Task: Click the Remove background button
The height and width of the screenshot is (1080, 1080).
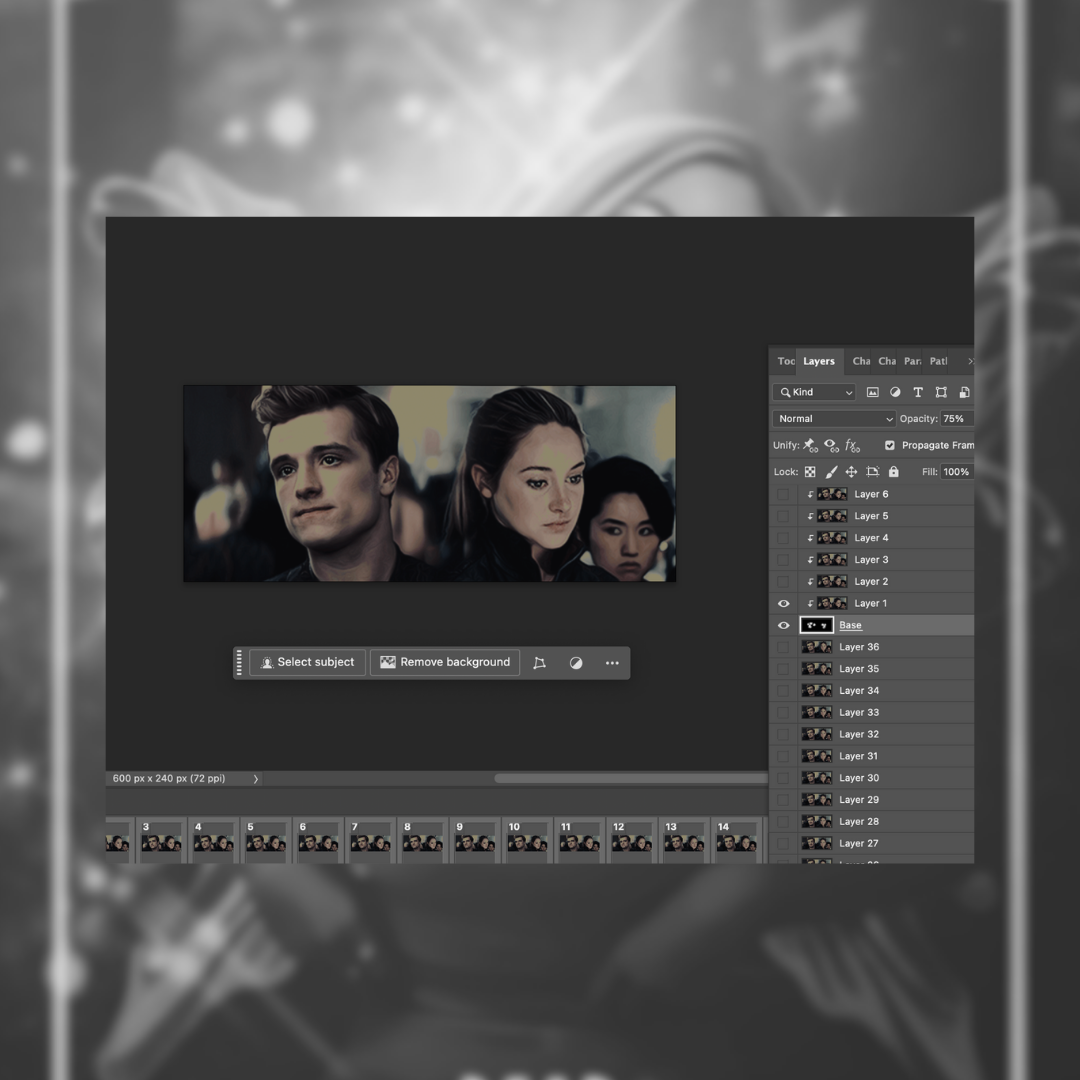Action: (445, 663)
